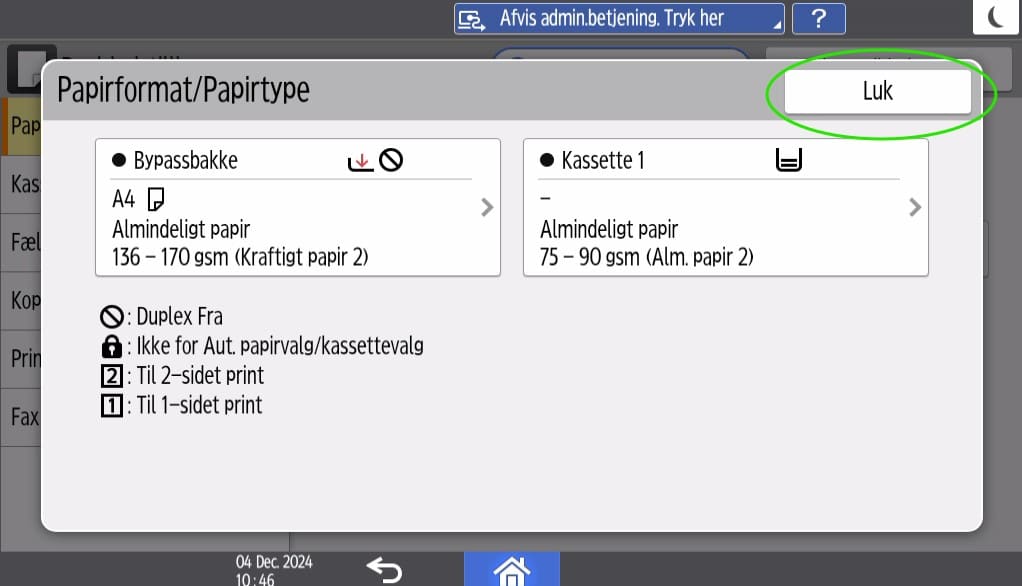The image size is (1022, 586).
Task: Expand Bypassbakke settings via its chevron
Action: point(487,208)
